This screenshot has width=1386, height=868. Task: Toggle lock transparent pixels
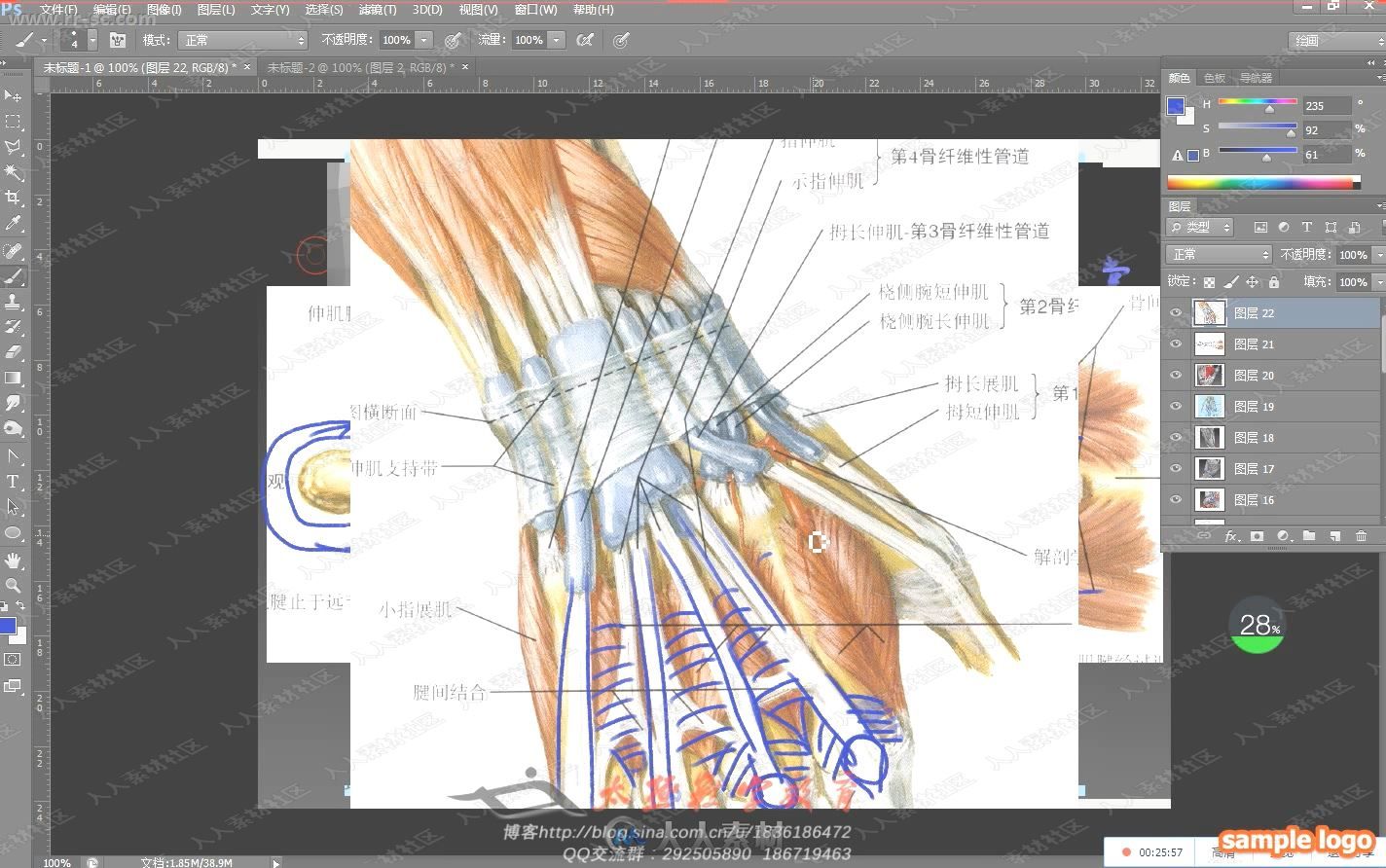click(x=1209, y=282)
